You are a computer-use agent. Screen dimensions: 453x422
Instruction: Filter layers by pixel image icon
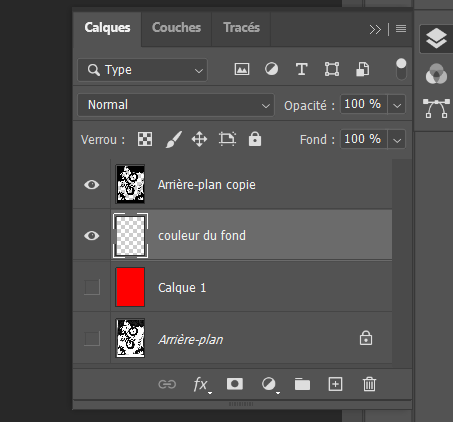click(x=242, y=69)
